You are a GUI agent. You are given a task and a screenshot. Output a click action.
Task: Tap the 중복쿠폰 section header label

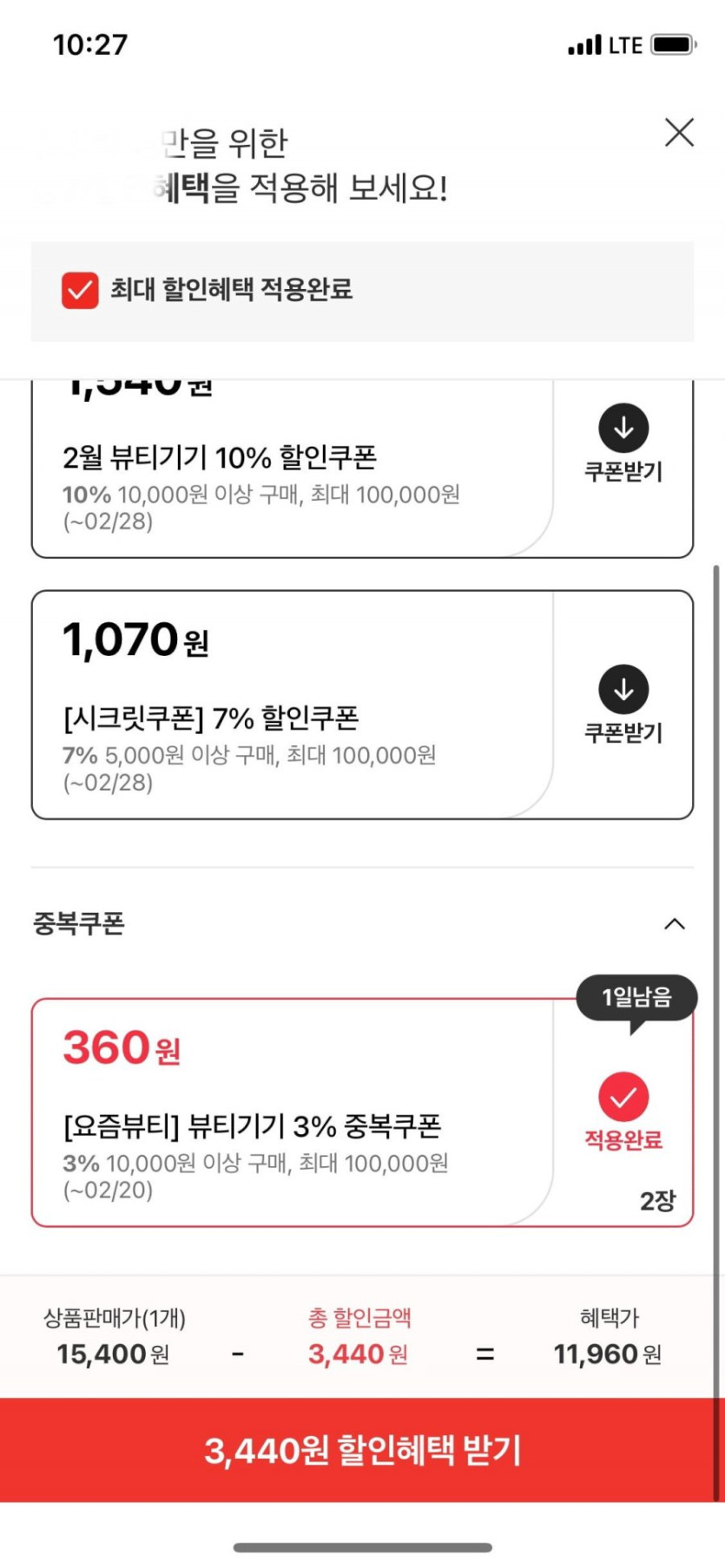point(79,923)
